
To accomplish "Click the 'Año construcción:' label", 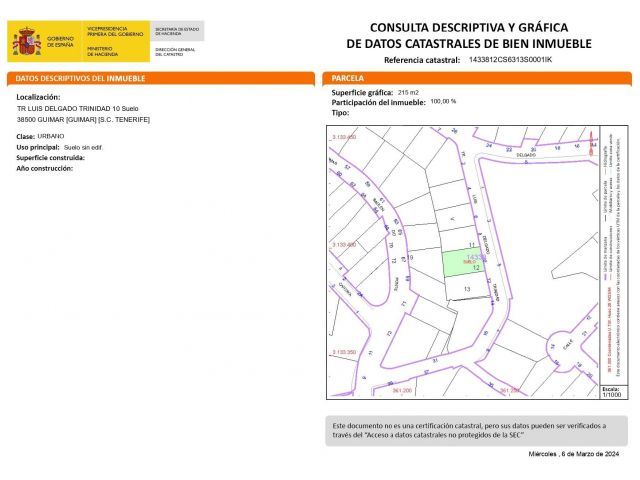I will (44, 168).
